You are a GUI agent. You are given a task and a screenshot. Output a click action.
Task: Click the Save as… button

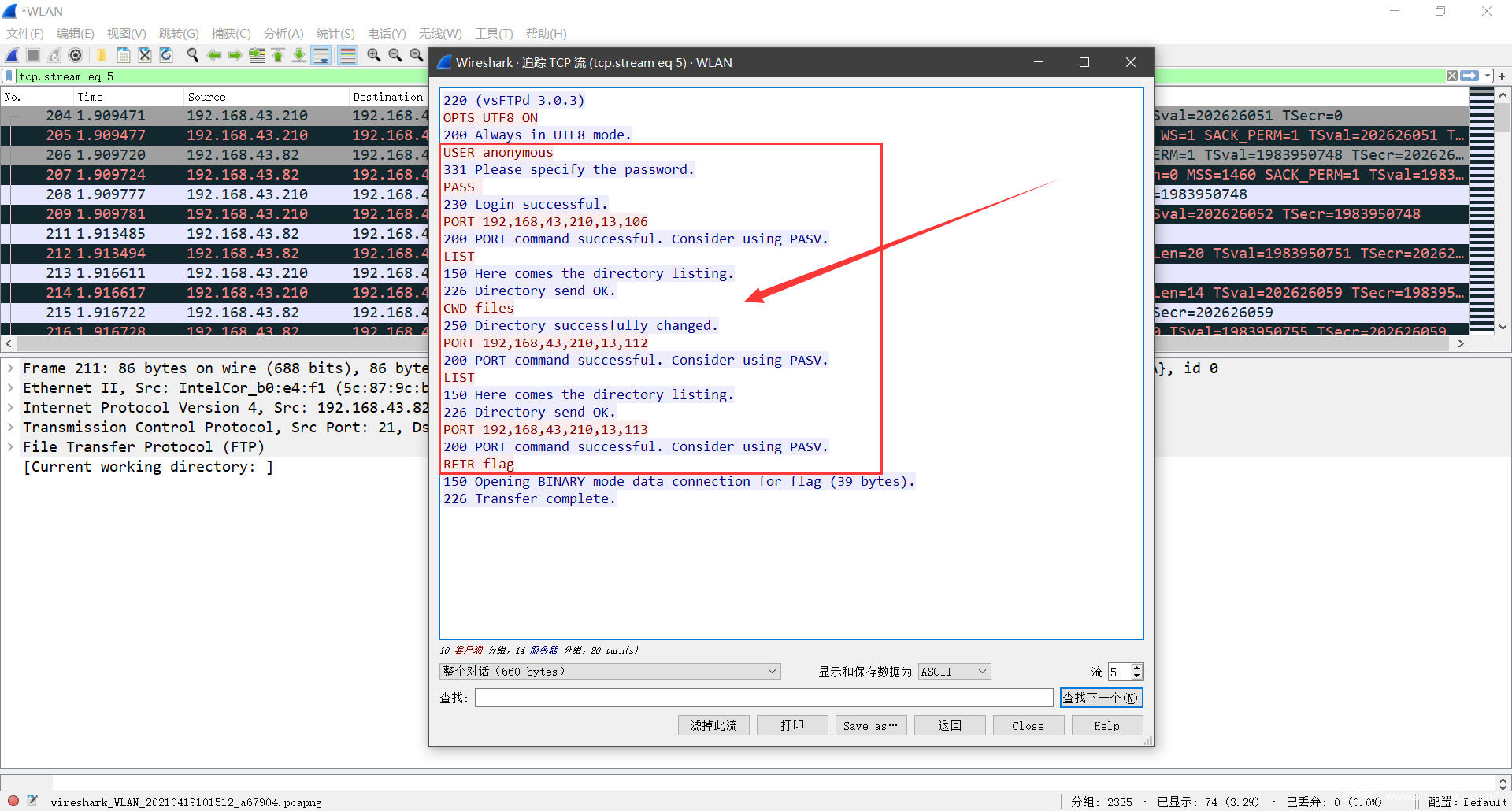click(x=870, y=725)
